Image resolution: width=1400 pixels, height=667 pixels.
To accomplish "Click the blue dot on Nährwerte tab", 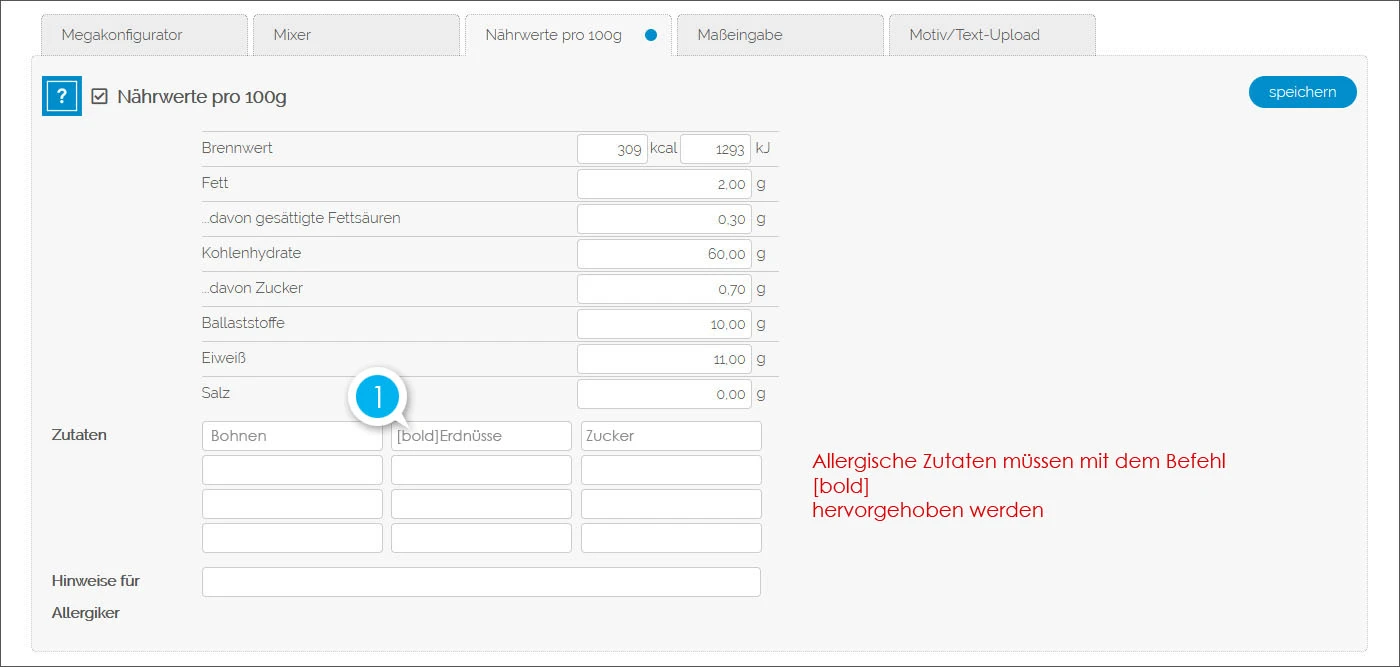I will [651, 33].
